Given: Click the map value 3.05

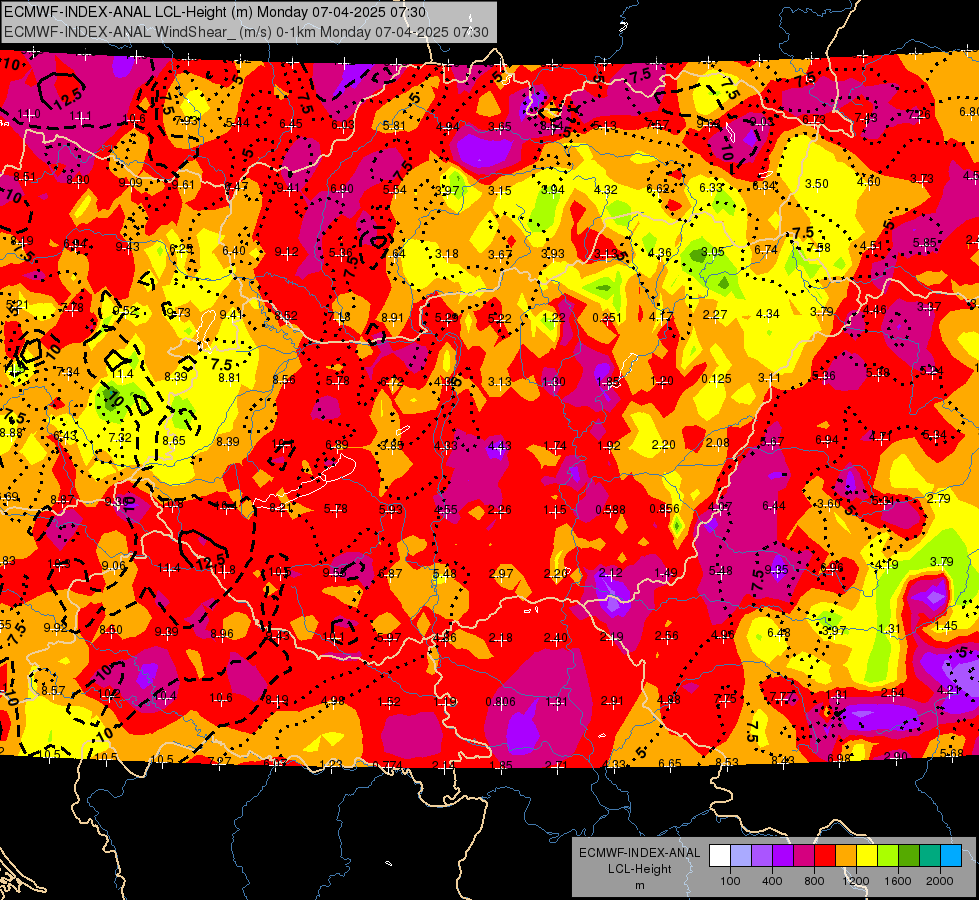Looking at the screenshot, I should 712,252.
